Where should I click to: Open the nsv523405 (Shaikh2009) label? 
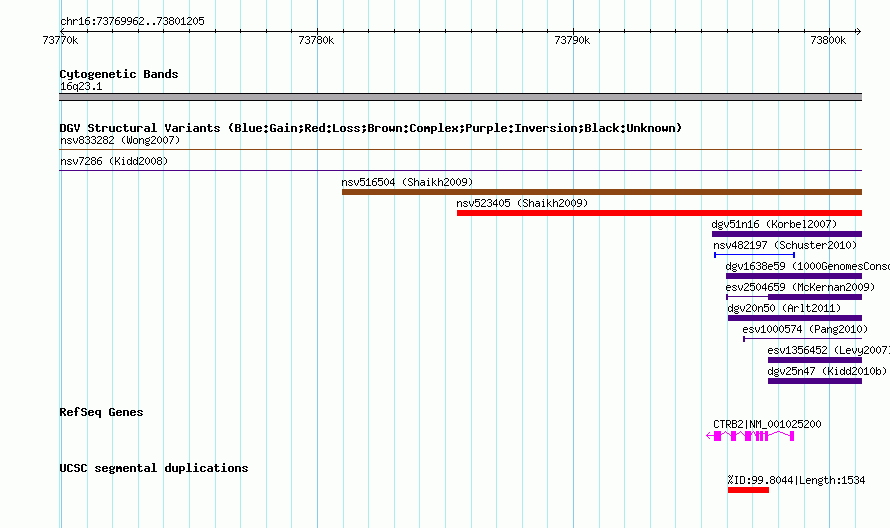coord(522,203)
